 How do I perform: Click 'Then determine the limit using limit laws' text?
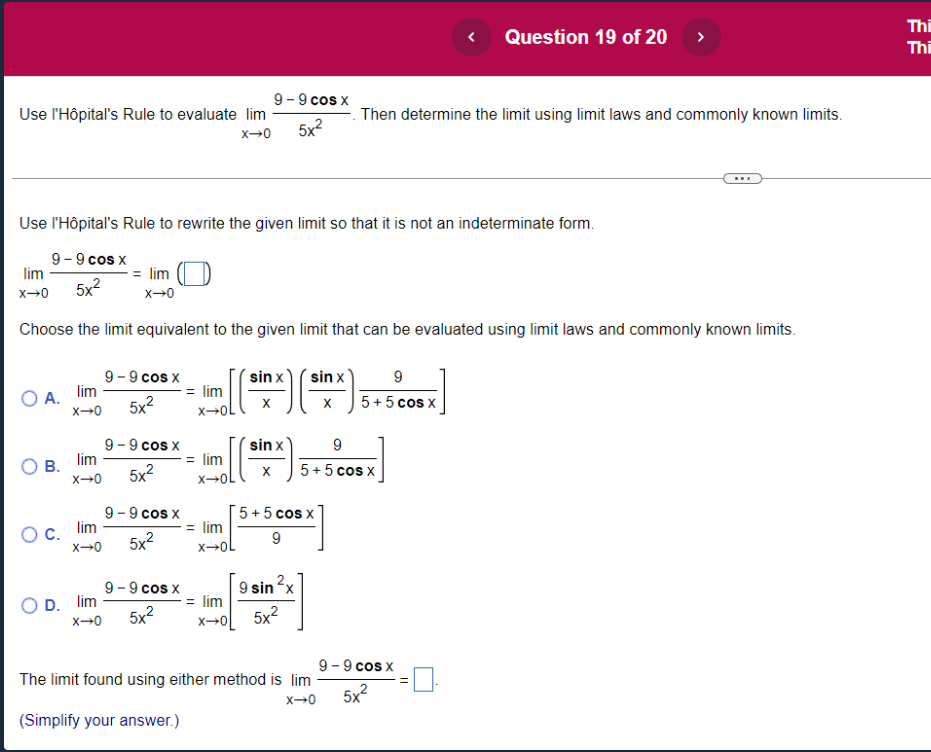[601, 114]
